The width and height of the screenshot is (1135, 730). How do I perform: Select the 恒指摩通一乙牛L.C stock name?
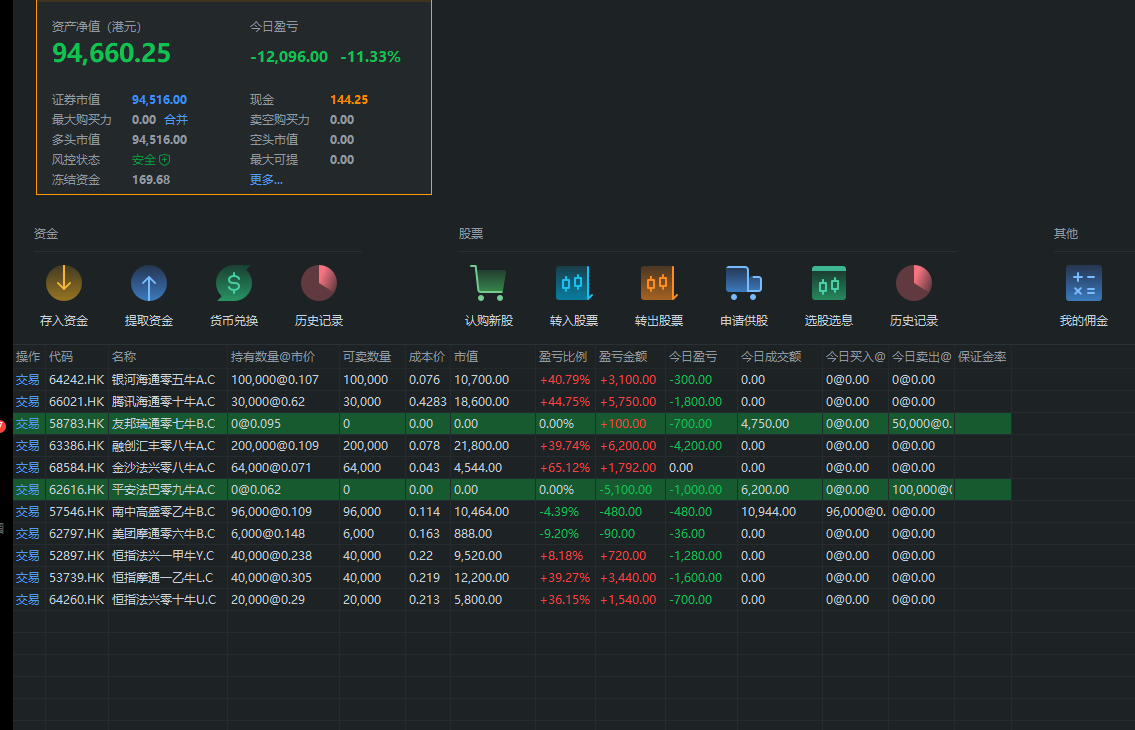[164, 578]
